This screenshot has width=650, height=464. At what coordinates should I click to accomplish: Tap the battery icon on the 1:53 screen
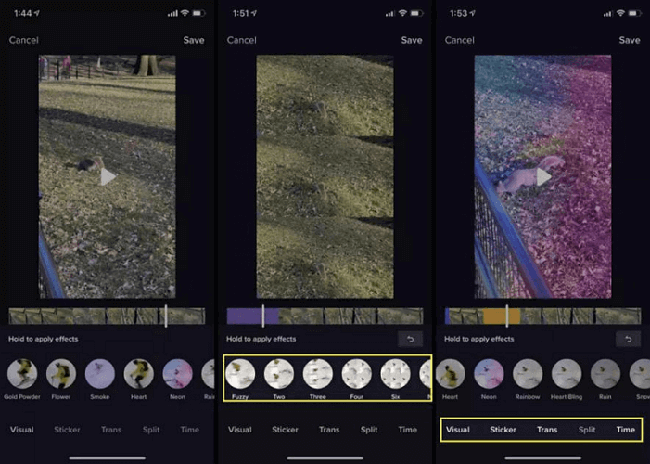pos(635,13)
